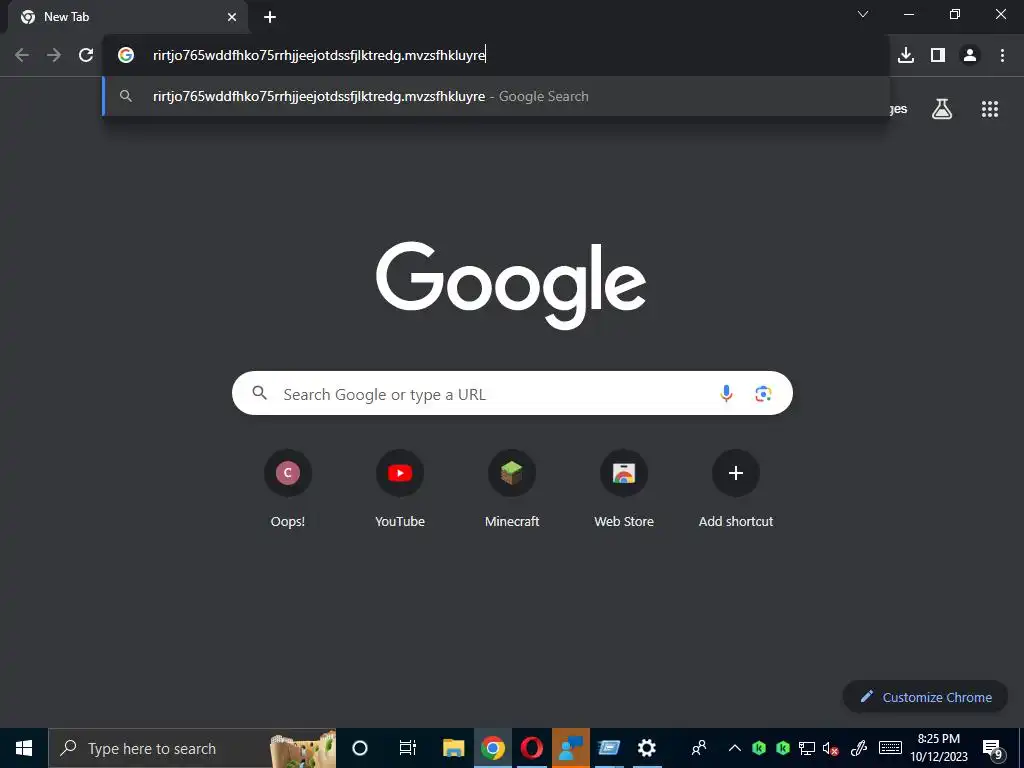Toggle the Chrome side panel icon
The width and height of the screenshot is (1024, 768).
pyautogui.click(x=938, y=56)
